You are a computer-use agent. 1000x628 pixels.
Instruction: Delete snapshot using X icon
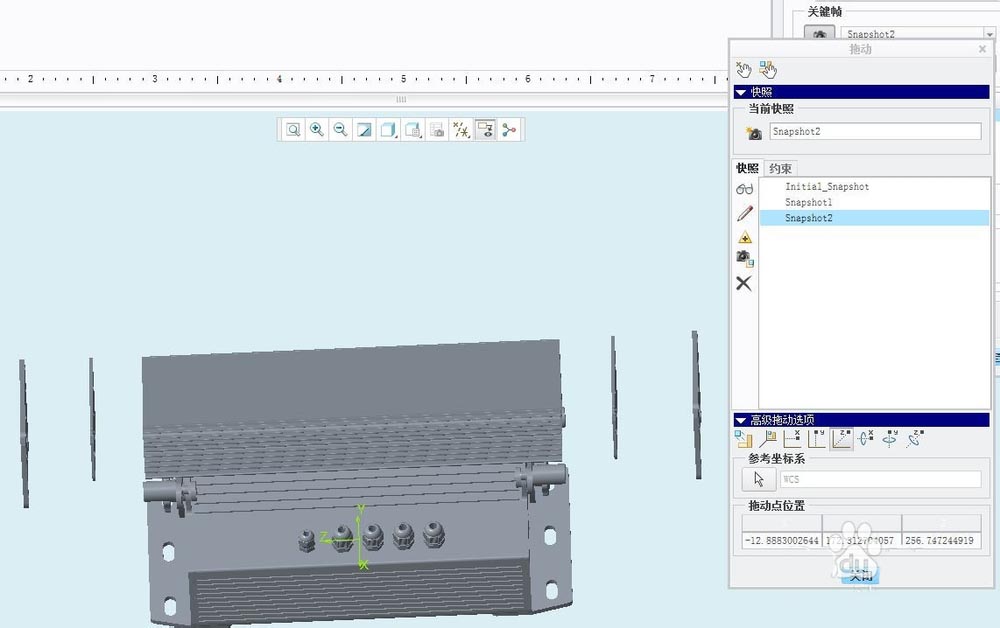pyautogui.click(x=743, y=283)
